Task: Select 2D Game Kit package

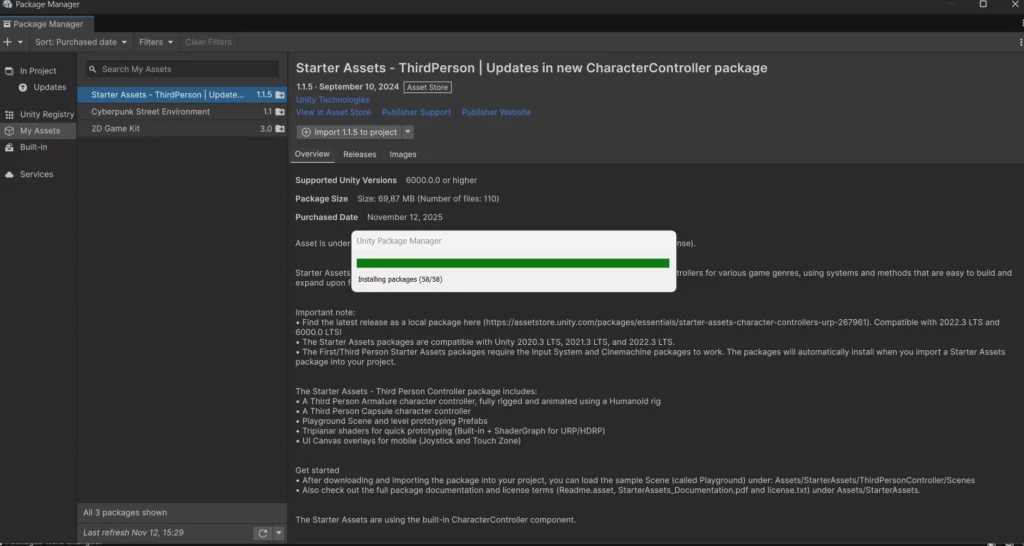Action: coord(182,129)
